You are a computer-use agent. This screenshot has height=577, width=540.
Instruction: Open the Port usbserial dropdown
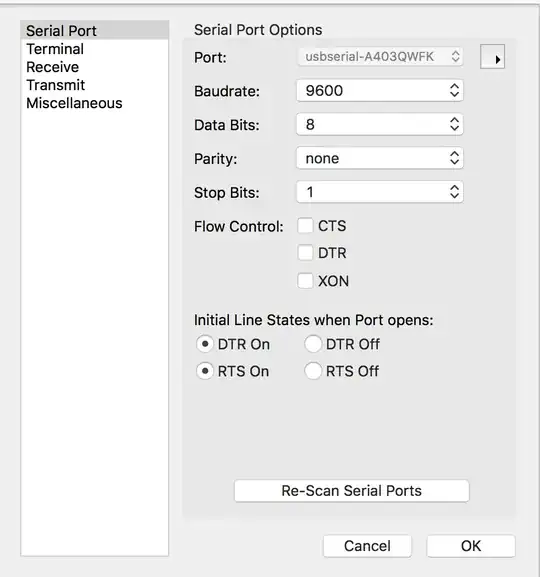click(x=380, y=57)
